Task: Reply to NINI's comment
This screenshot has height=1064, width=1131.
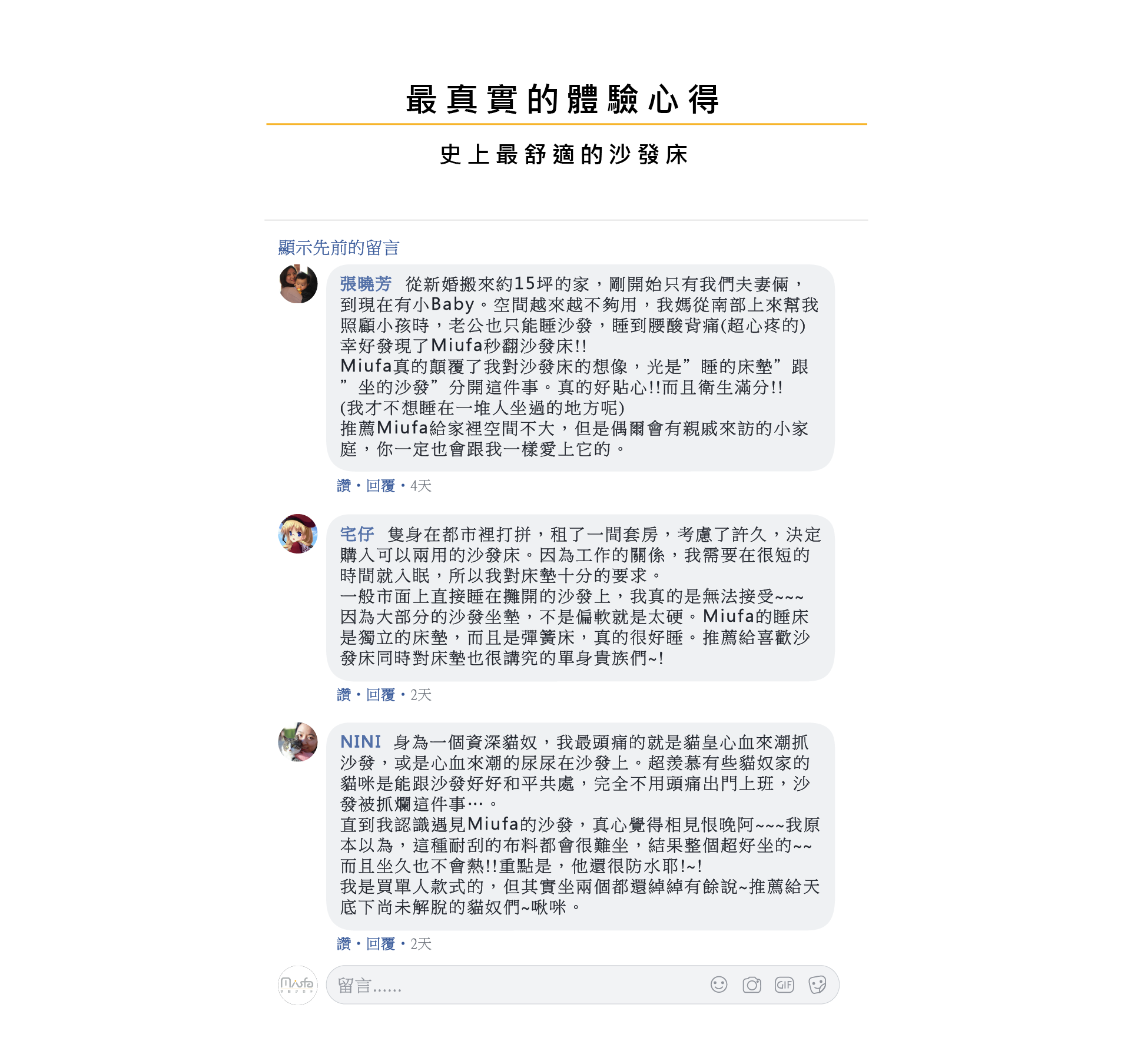Action: (380, 944)
